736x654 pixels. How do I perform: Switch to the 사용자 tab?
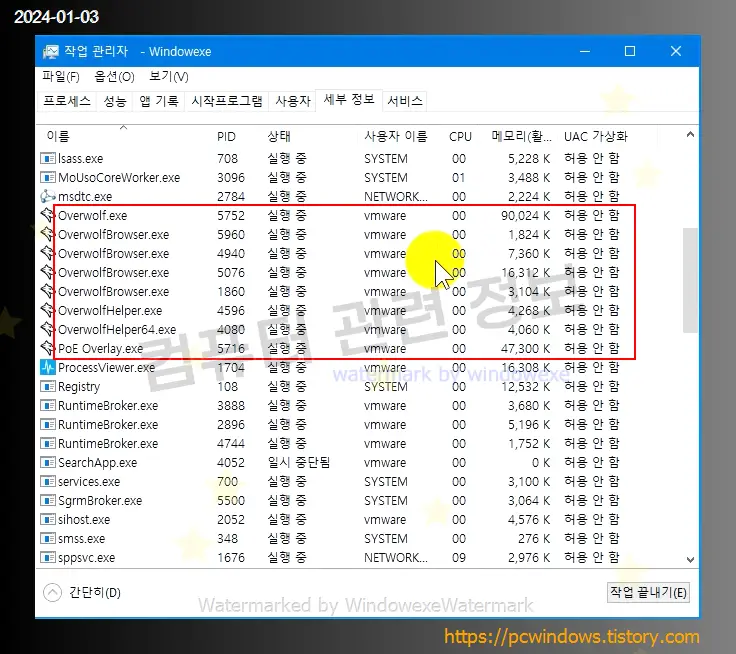pos(292,101)
